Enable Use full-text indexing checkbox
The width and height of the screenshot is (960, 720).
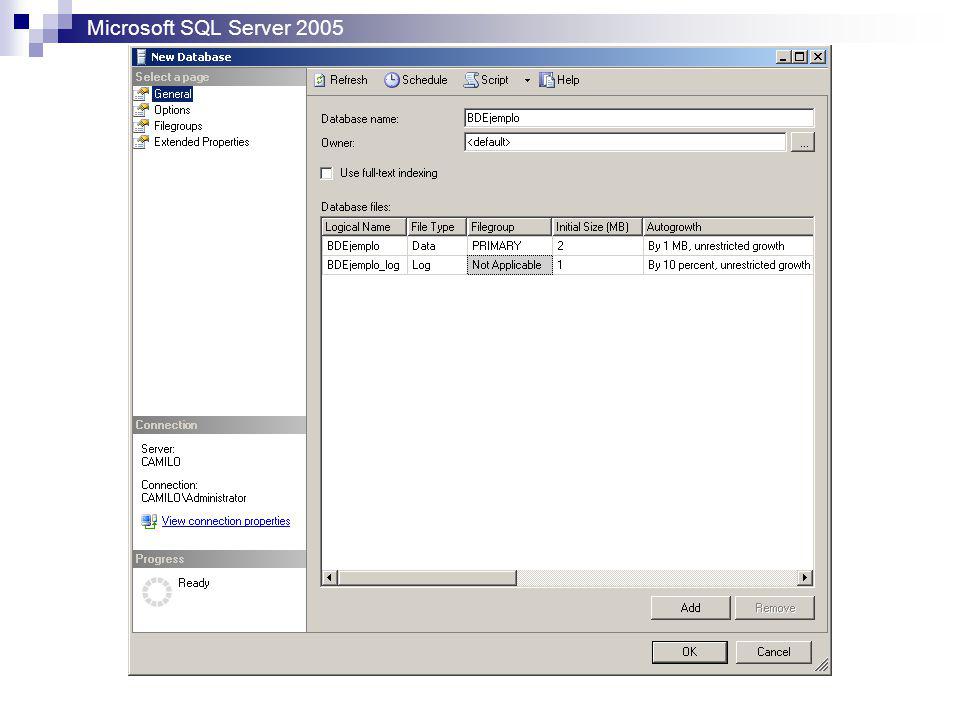327,173
